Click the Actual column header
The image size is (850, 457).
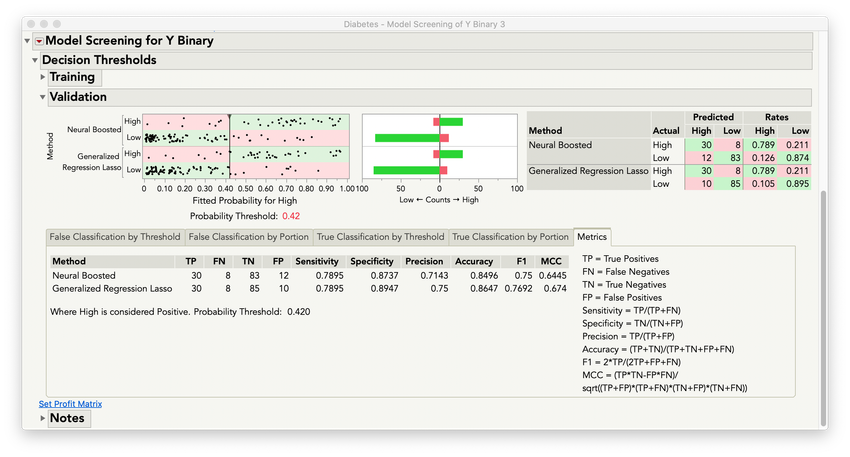click(666, 131)
